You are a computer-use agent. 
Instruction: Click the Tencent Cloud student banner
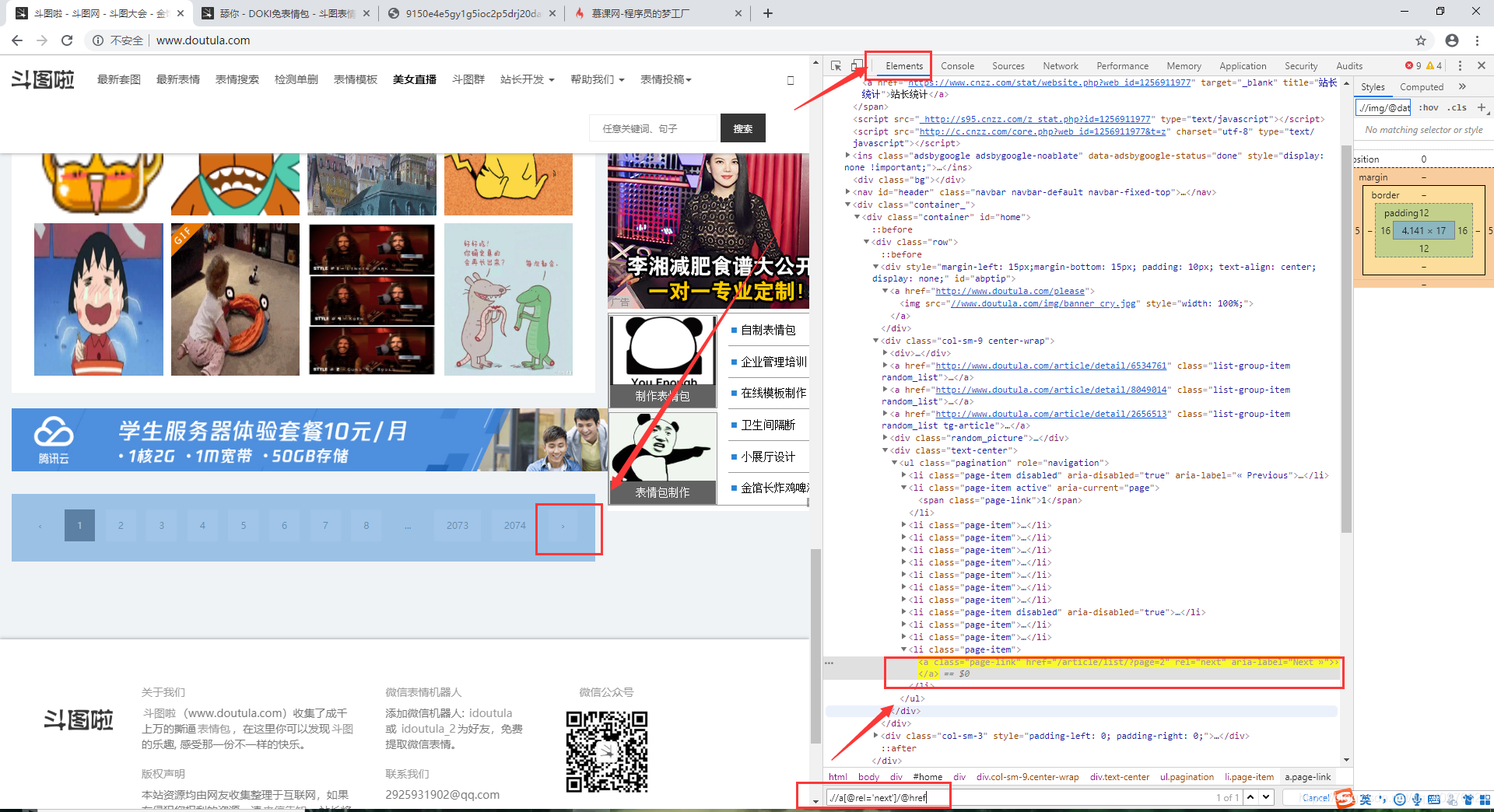310,440
